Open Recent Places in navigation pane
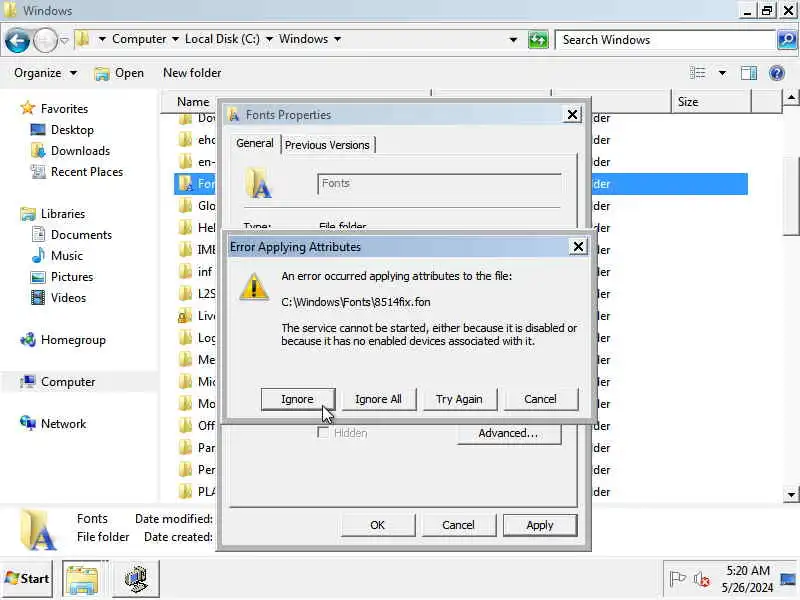 (87, 171)
